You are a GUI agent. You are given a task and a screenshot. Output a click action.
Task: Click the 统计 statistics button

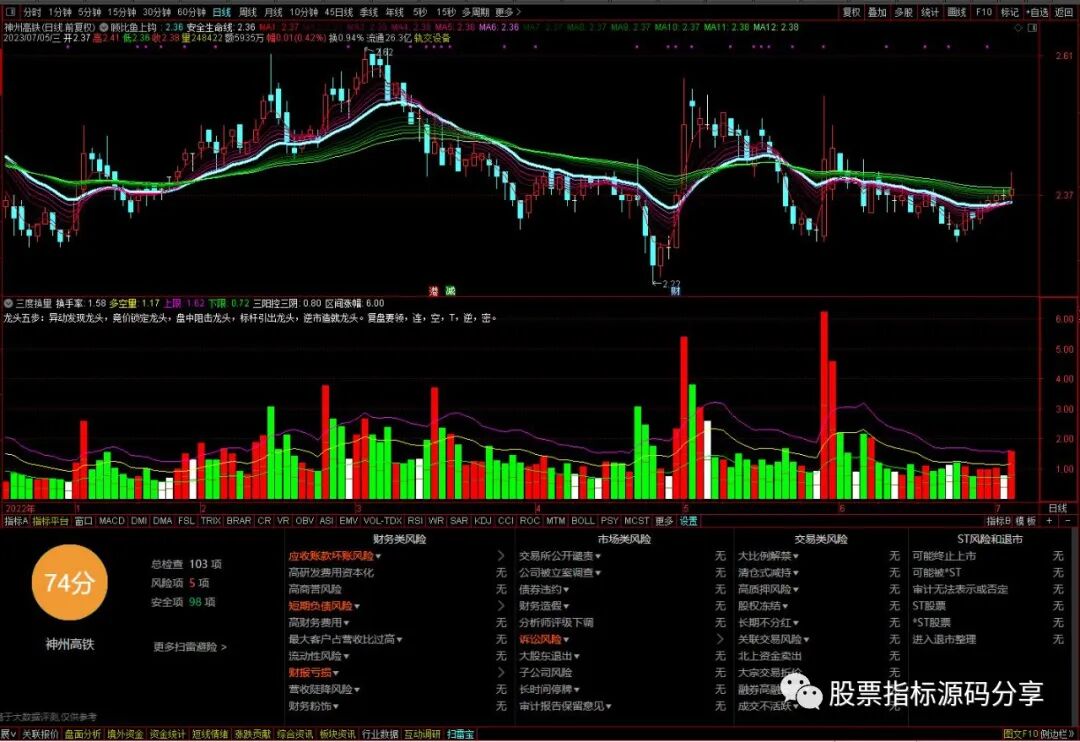[930, 12]
